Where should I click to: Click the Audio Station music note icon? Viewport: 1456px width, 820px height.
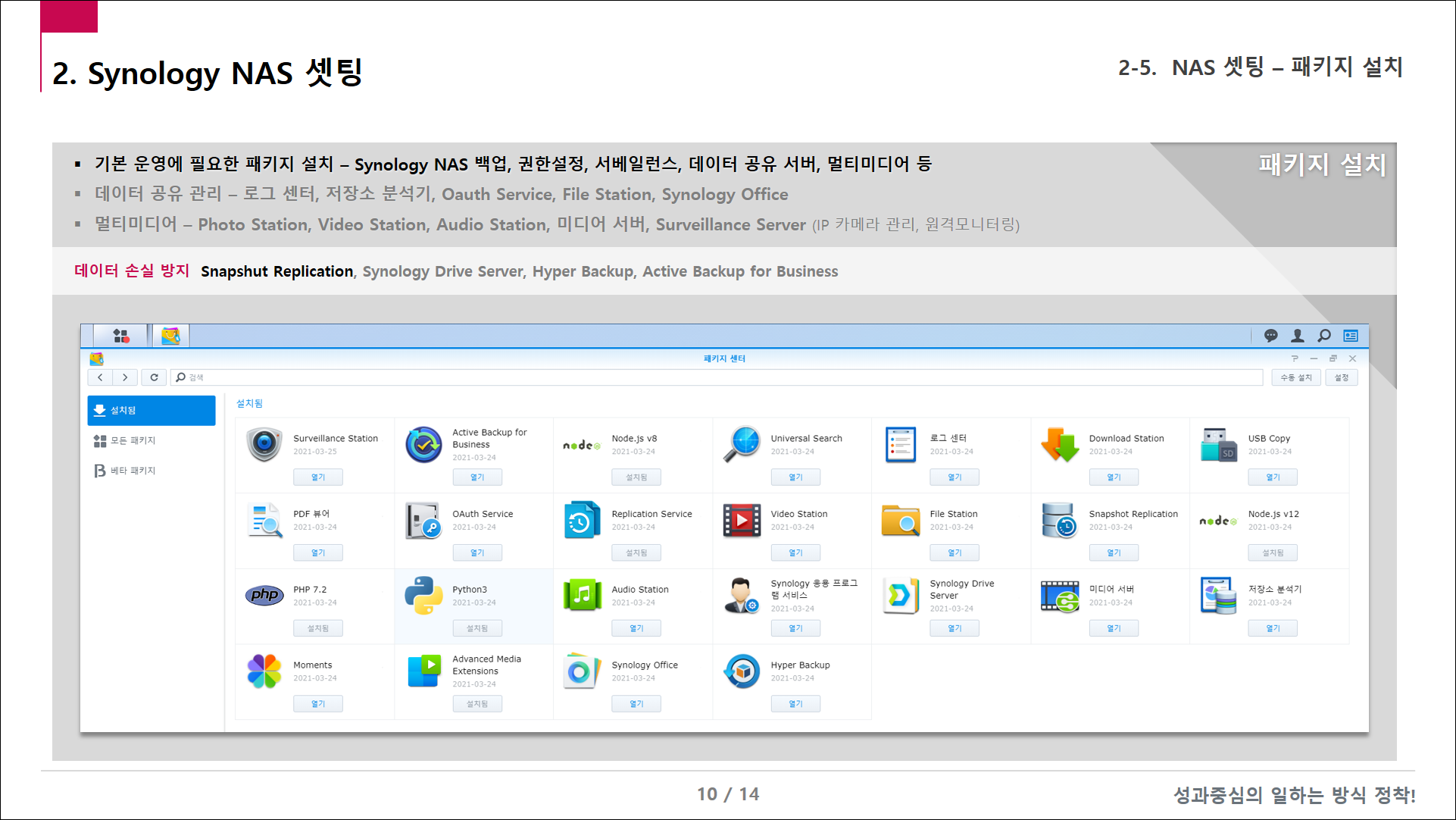click(582, 596)
